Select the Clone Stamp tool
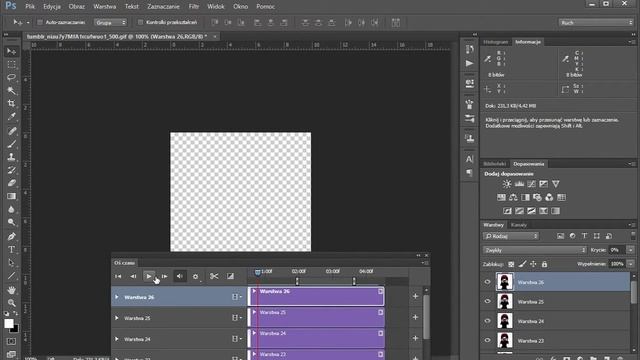 click(11, 157)
